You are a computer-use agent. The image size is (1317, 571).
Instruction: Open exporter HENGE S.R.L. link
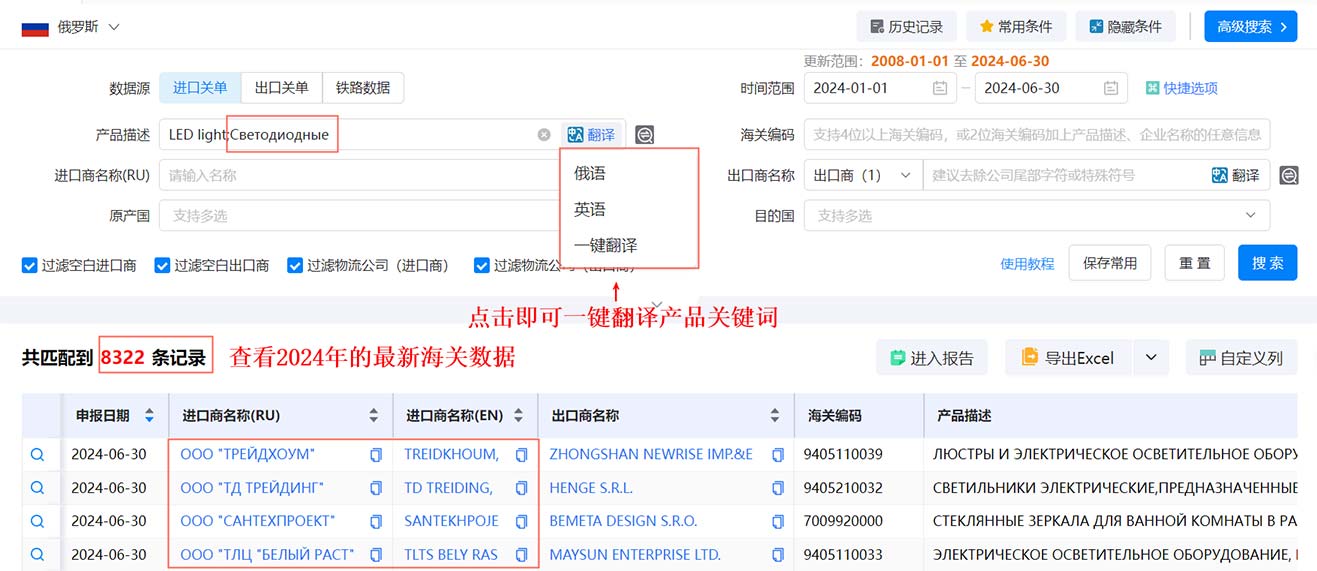click(x=591, y=488)
